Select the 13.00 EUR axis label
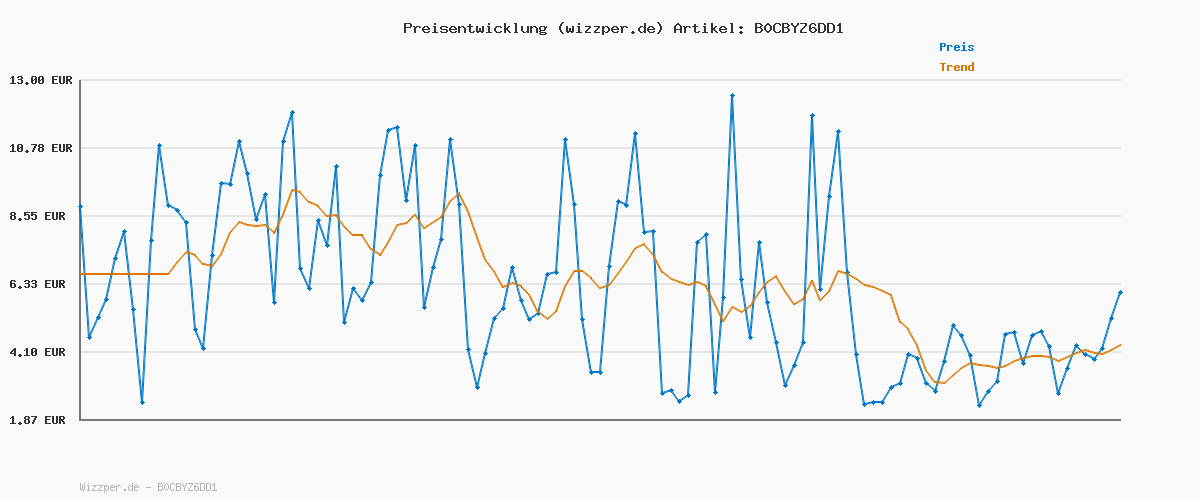The image size is (1200, 500). coord(41,80)
